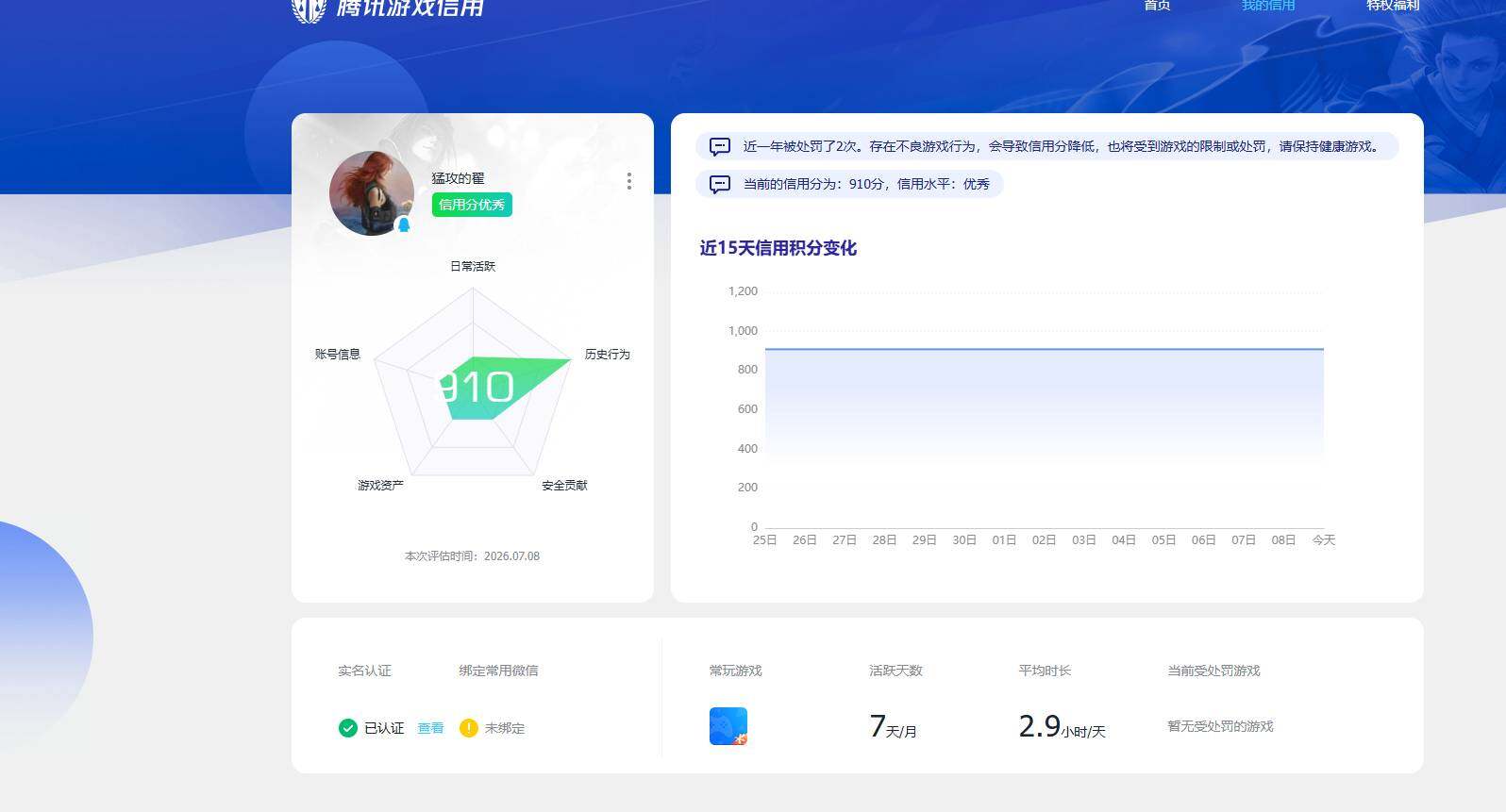Click the 08日 label on chart axis
This screenshot has height=812, width=1506.
click(1283, 540)
